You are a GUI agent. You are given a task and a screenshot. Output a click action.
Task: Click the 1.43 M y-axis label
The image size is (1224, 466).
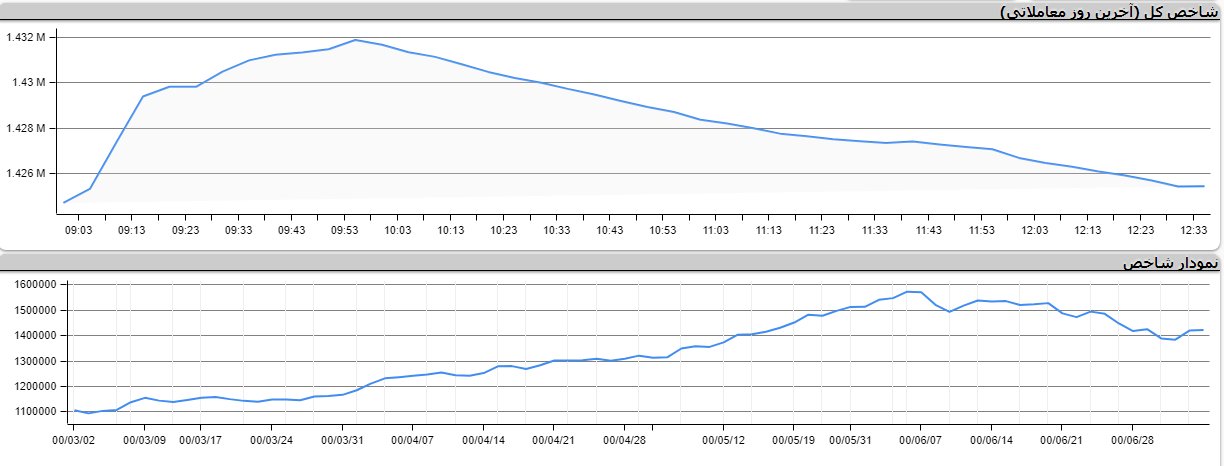29,83
